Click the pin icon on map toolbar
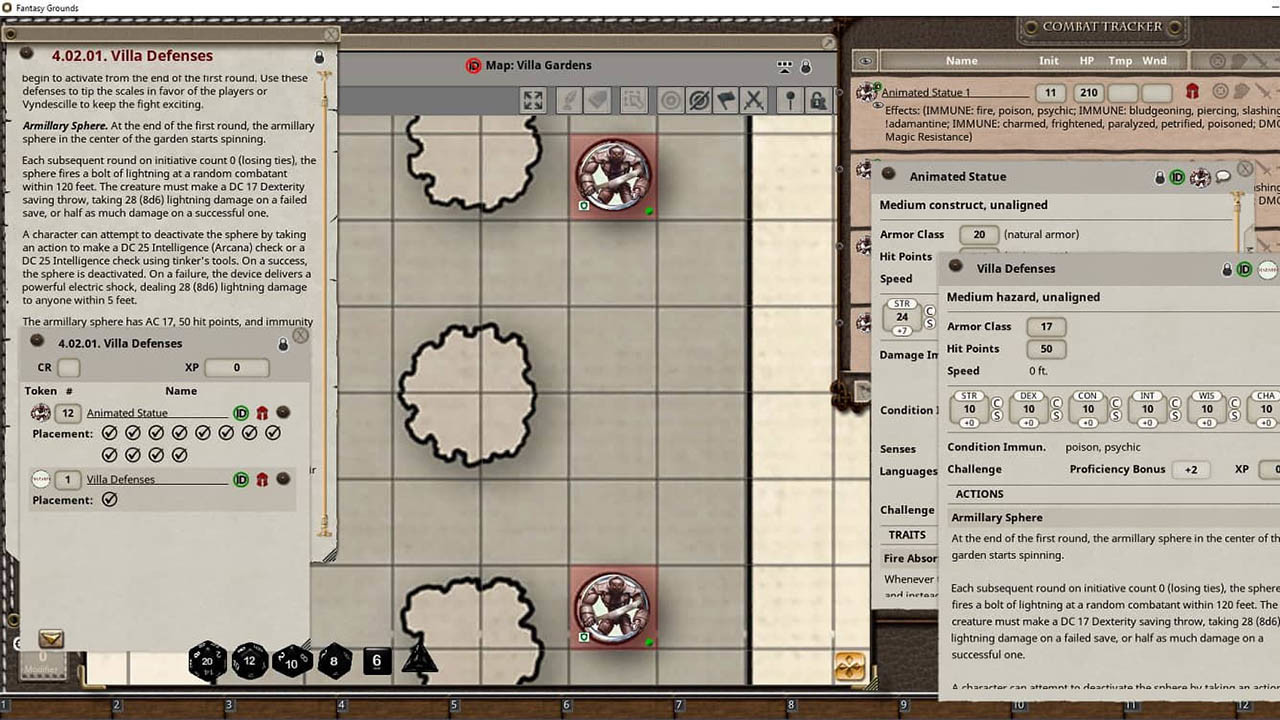This screenshot has width=1280, height=720. [x=790, y=100]
